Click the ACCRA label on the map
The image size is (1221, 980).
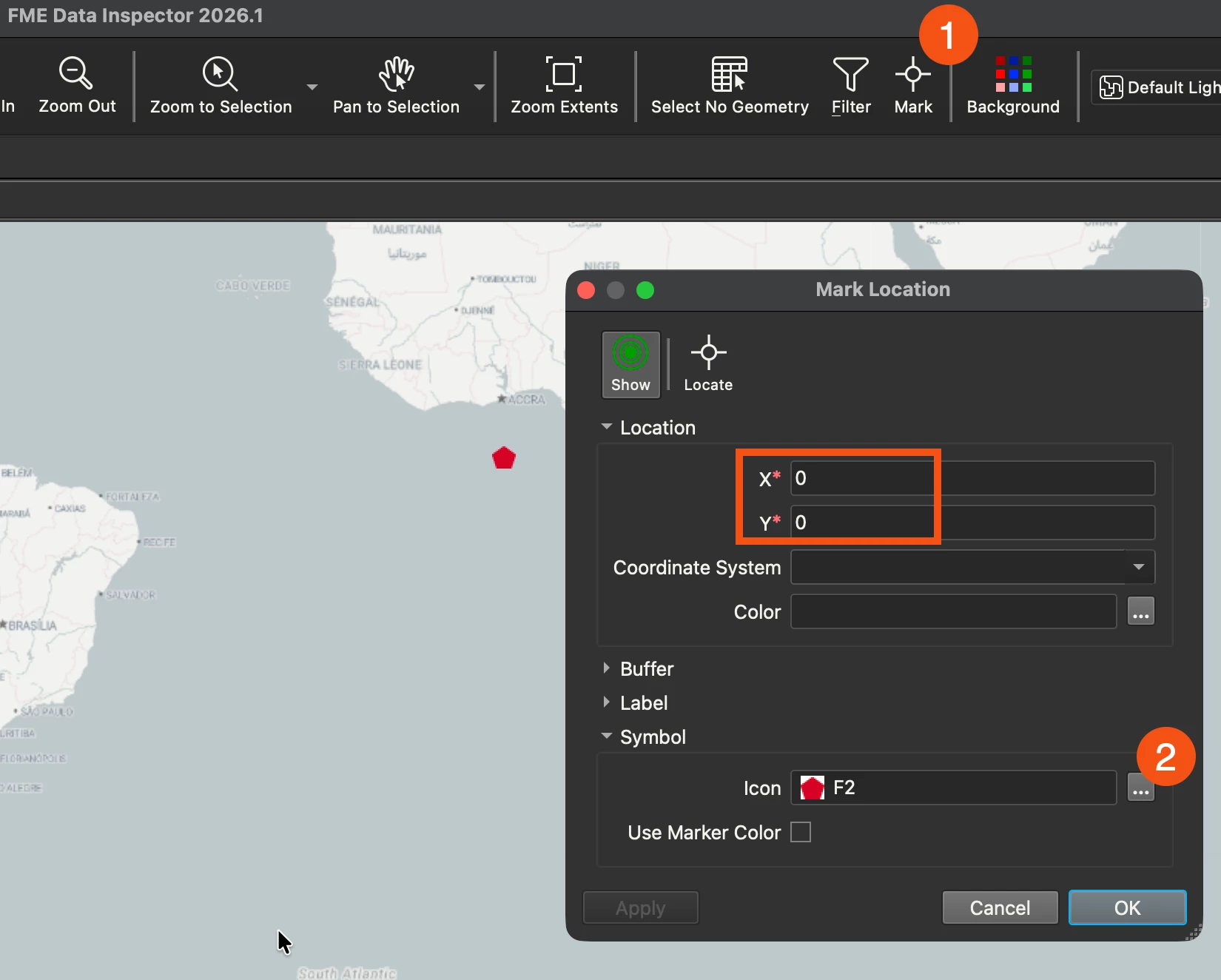tap(526, 400)
